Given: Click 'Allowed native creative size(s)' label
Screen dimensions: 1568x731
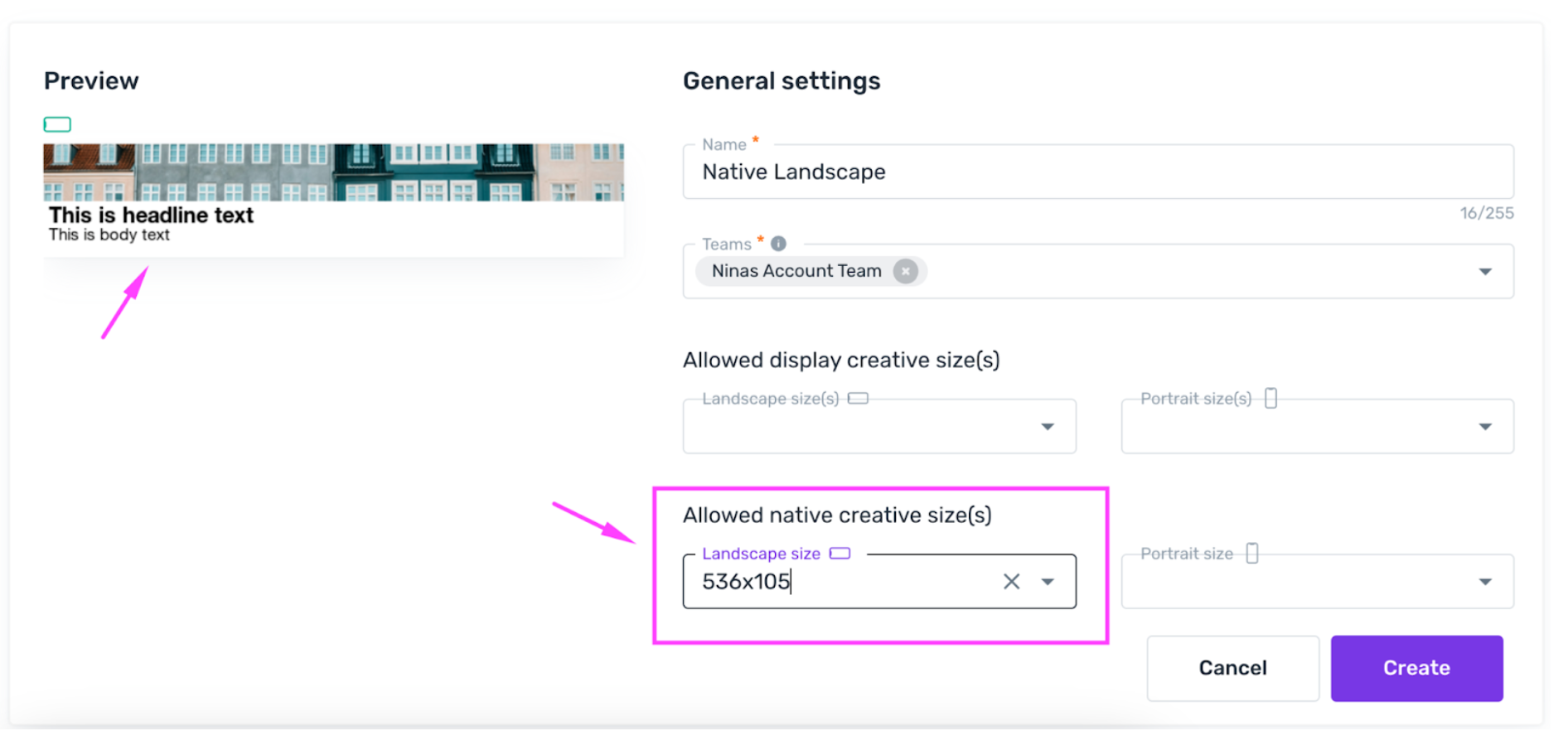Looking at the screenshot, I should click(837, 516).
